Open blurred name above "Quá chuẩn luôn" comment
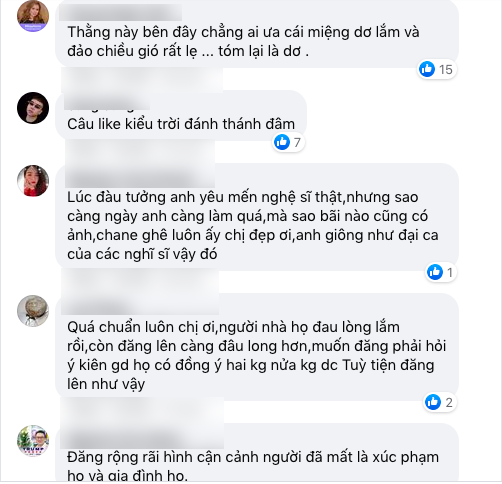The width and height of the screenshot is (502, 484). (x=140, y=307)
